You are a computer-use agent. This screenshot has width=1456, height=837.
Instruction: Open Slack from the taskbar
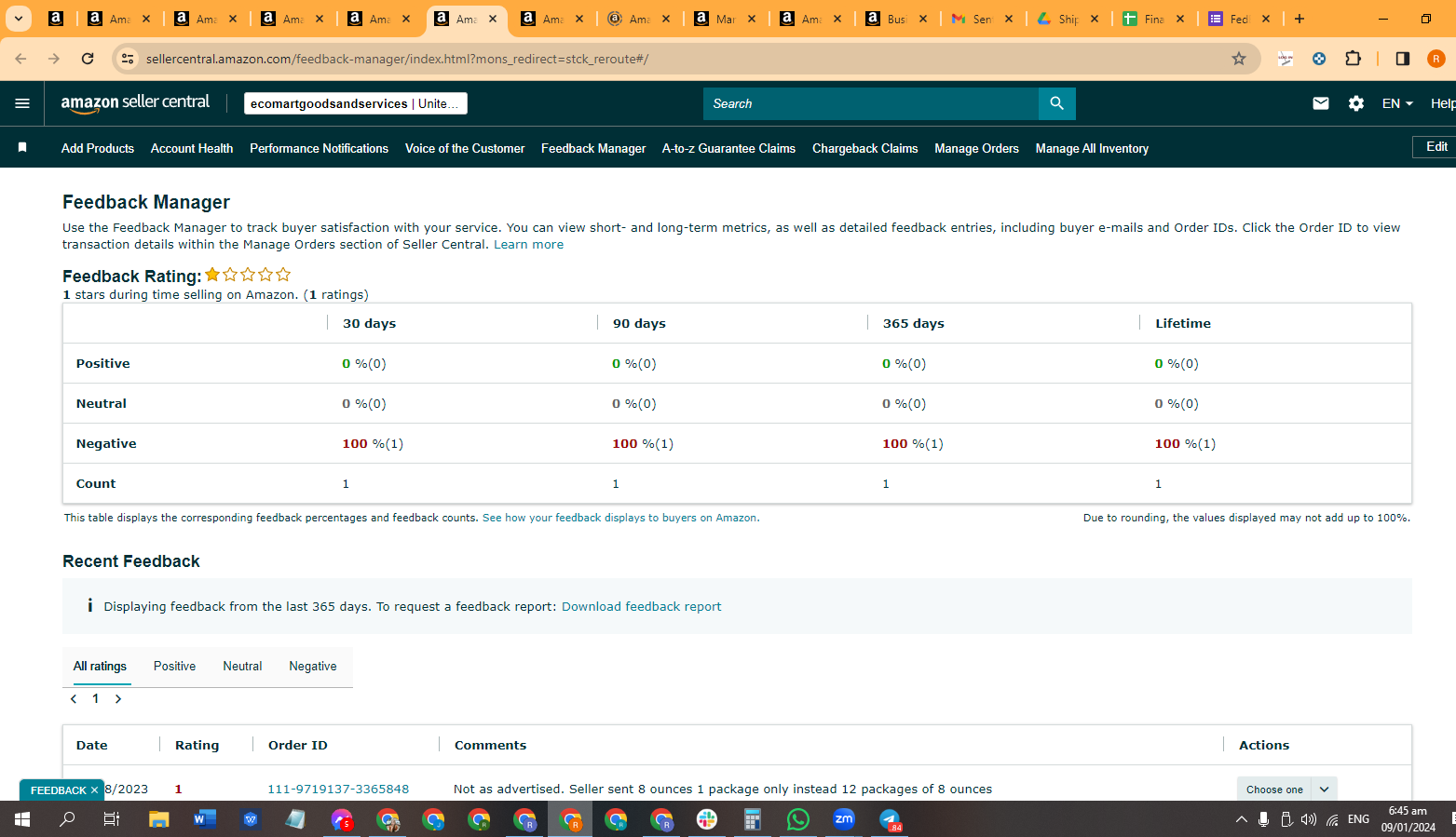click(707, 819)
